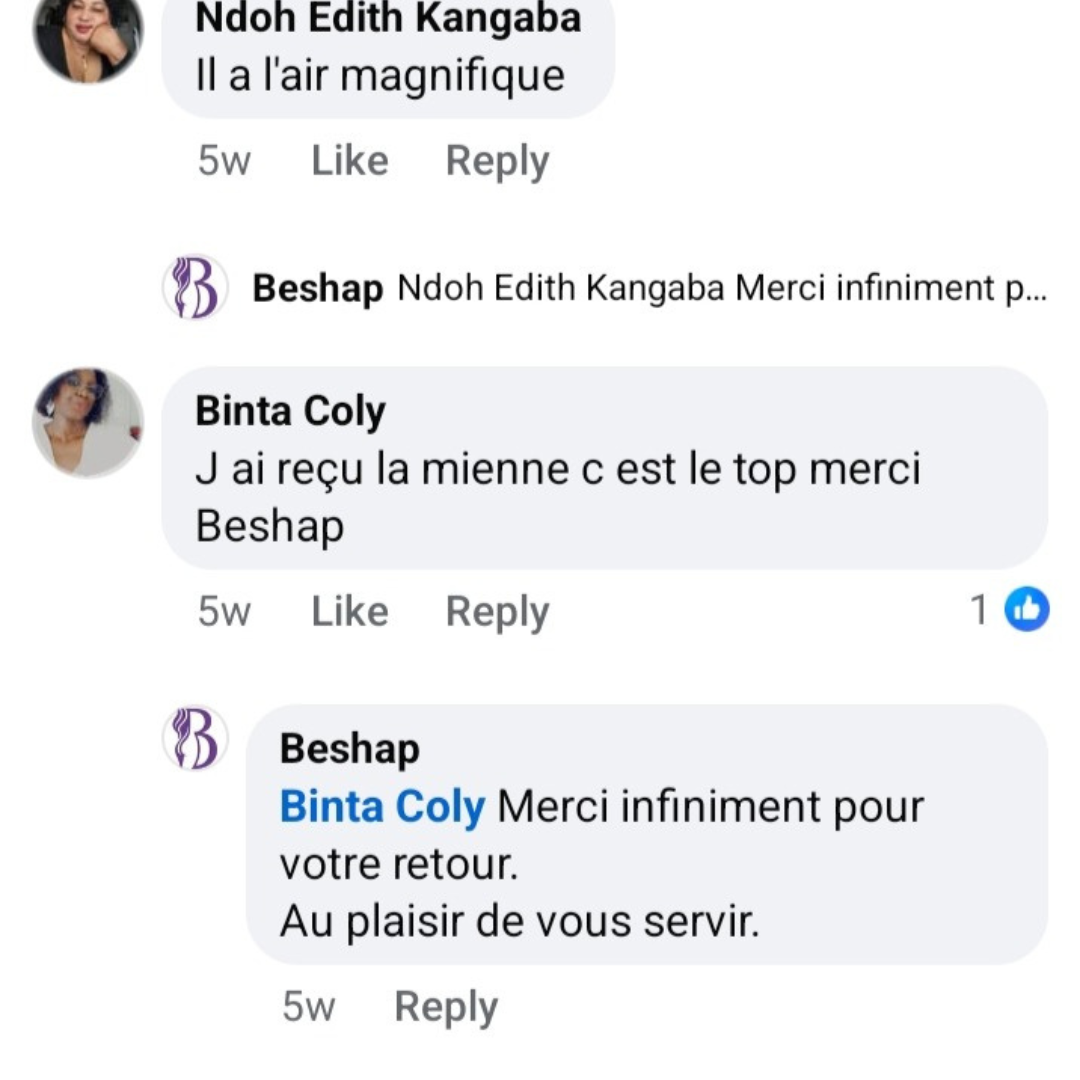Click the 5w timestamp under Ndoh's comment
The image size is (1080, 1080).
coord(224,161)
